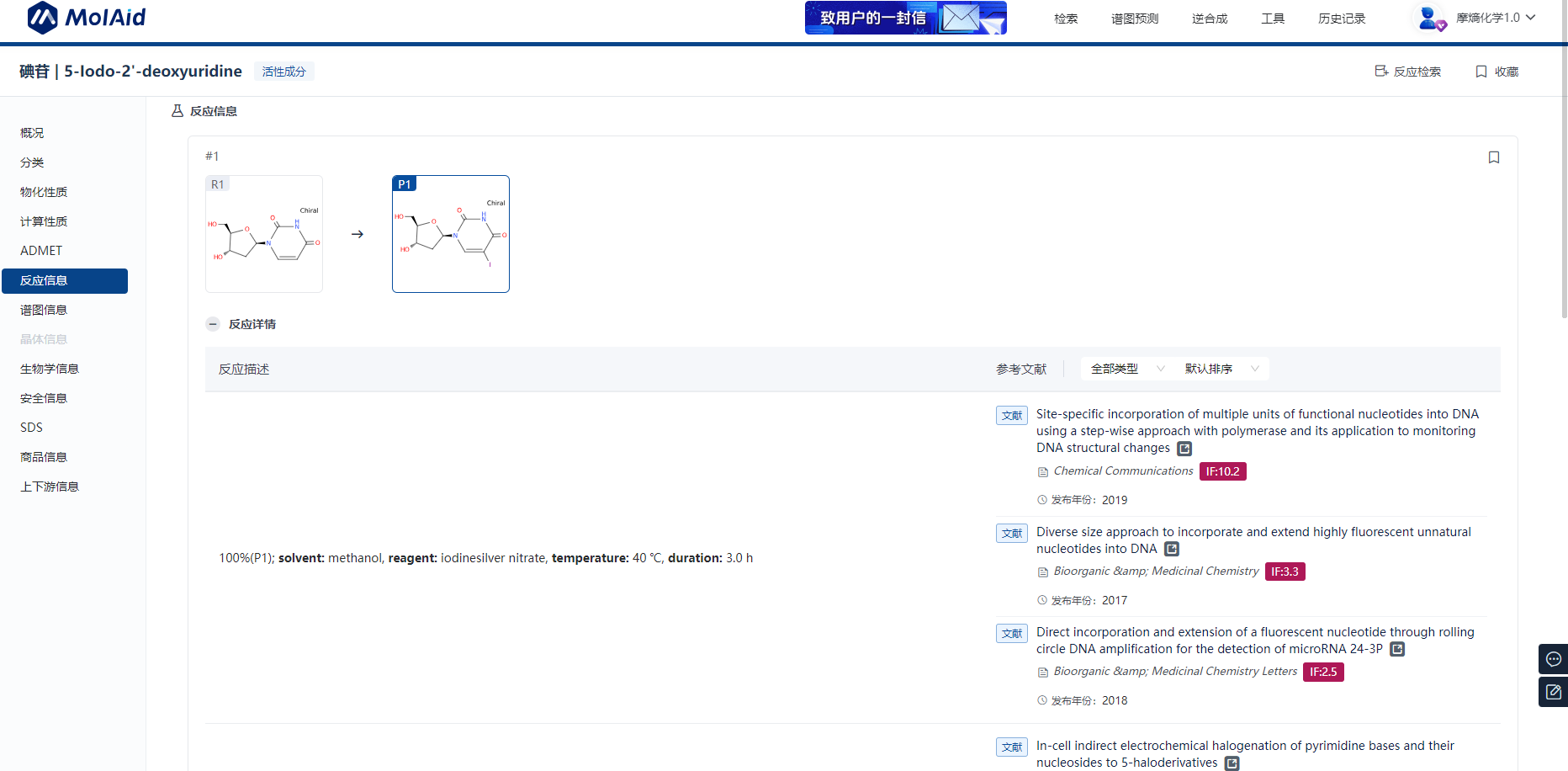
Task: Open the Site-specific incorporation article title
Action: point(1257,414)
